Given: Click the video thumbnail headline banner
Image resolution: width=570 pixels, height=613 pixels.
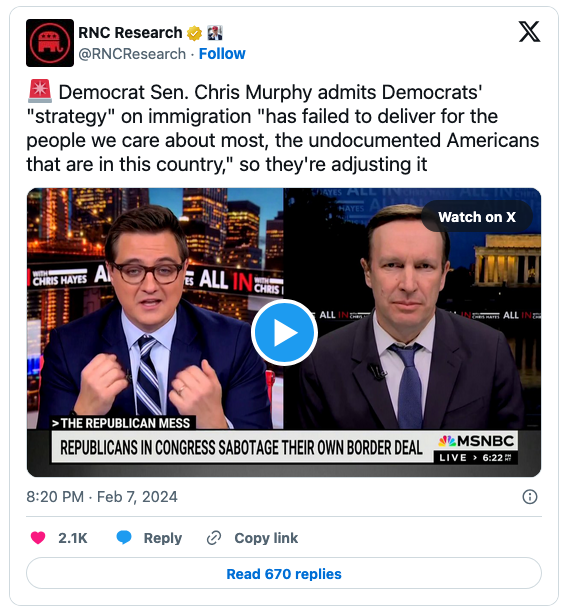Looking at the screenshot, I should pyautogui.click(x=241, y=448).
